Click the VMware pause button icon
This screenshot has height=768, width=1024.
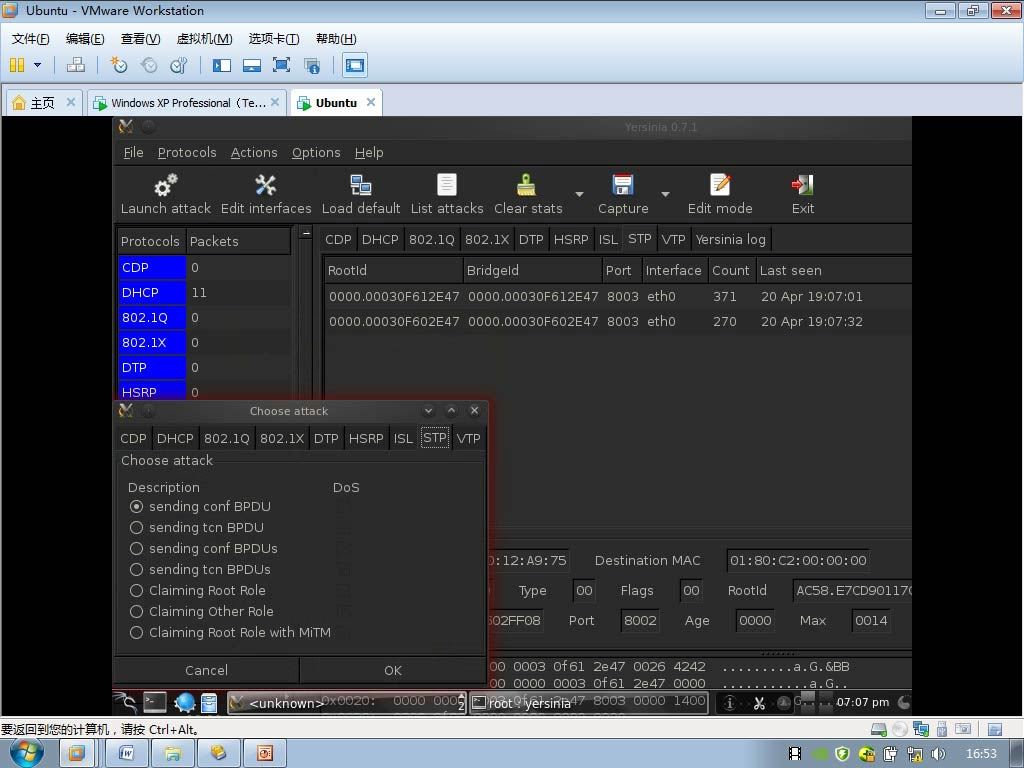17,65
